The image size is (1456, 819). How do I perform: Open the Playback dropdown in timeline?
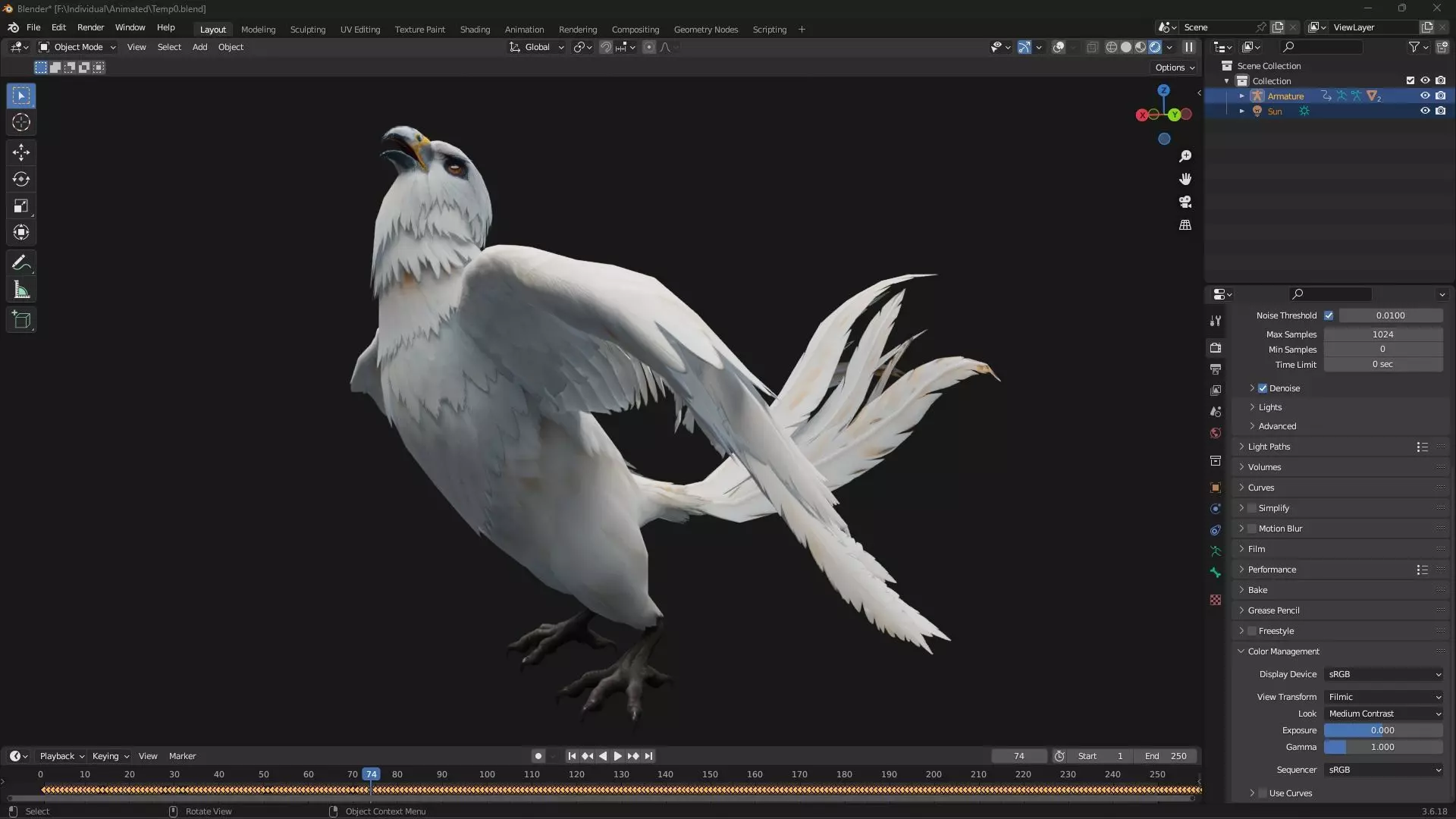pyautogui.click(x=61, y=756)
